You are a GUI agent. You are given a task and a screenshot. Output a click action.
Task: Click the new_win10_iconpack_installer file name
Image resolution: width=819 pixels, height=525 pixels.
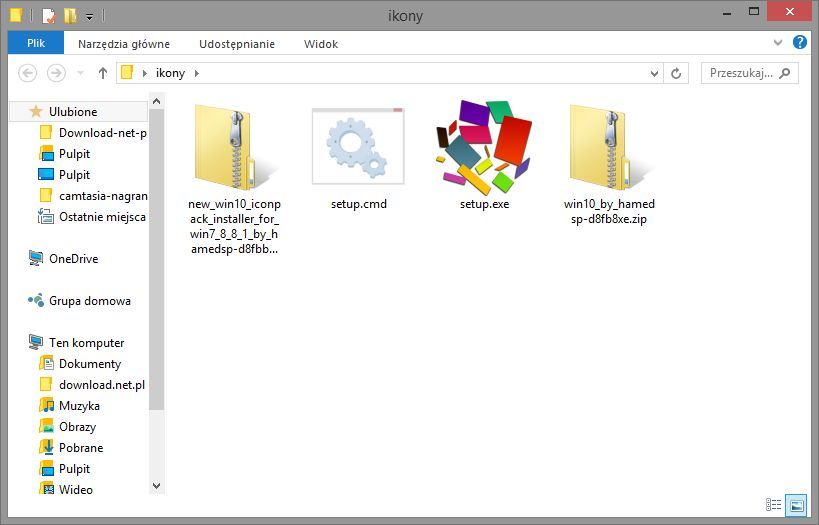(x=234, y=227)
